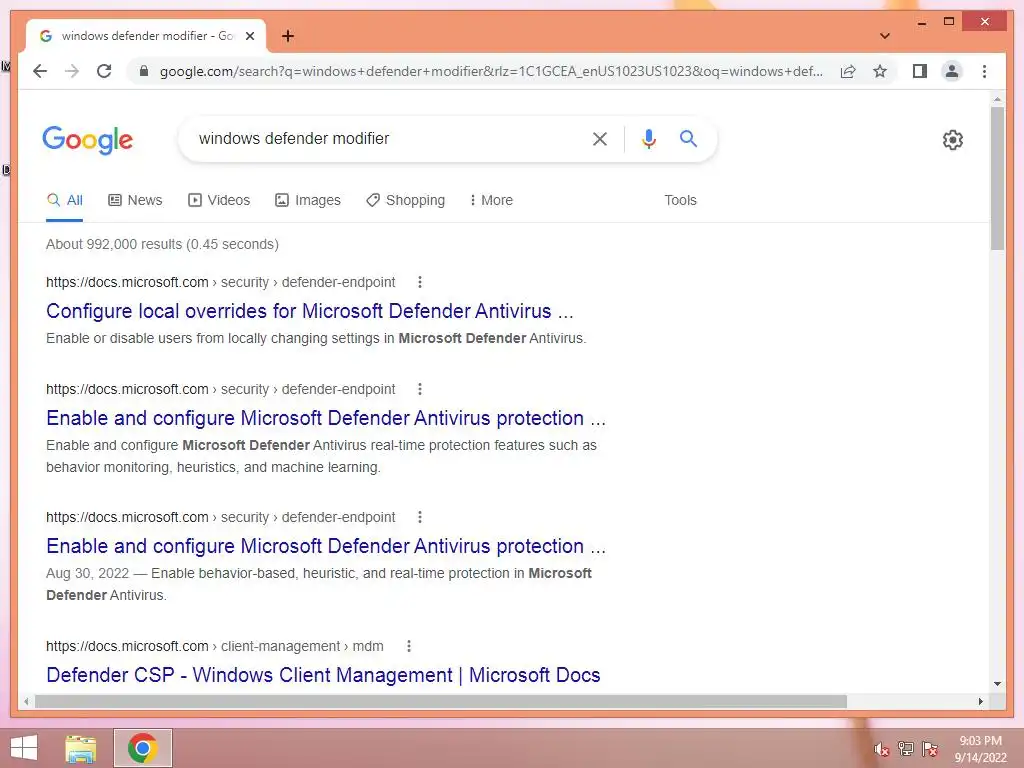Open the Windows Start button

(24, 748)
